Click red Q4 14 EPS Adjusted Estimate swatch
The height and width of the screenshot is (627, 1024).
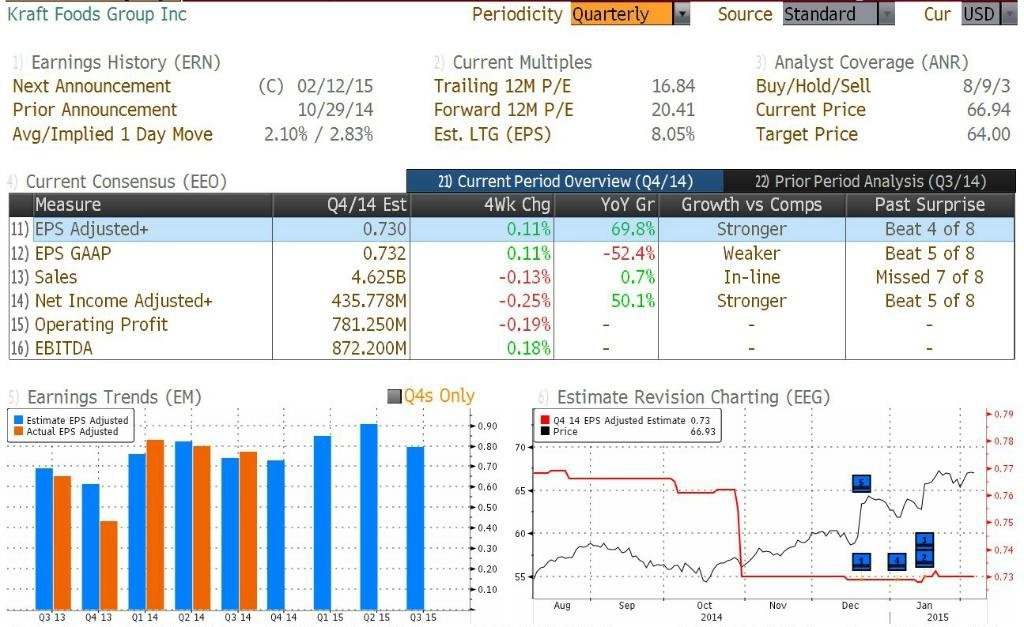[545, 420]
